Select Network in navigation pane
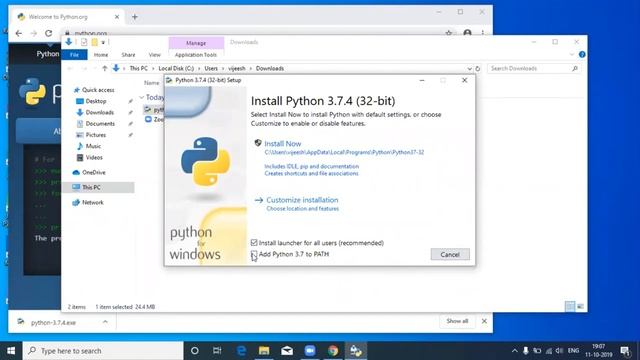 [93, 202]
